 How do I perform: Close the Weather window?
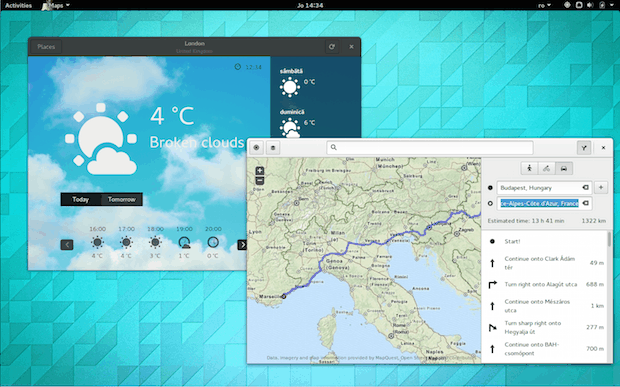351,47
